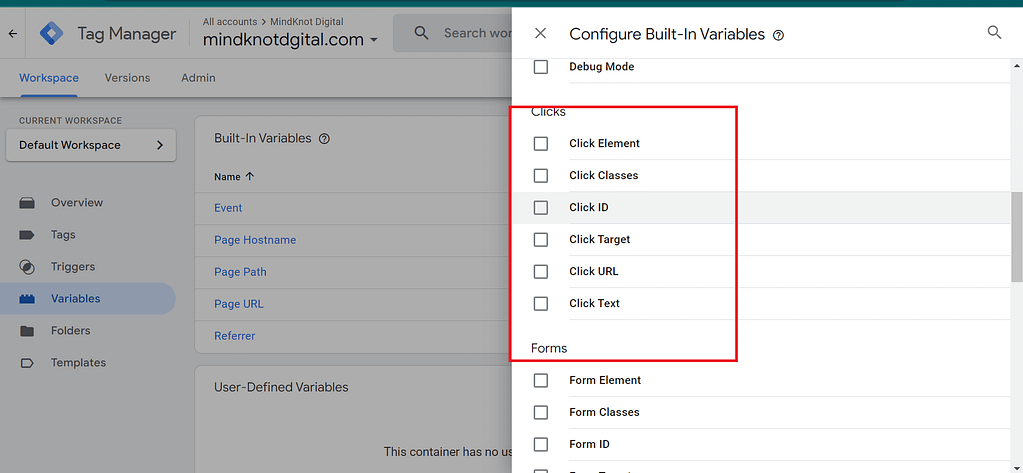Enable the Debug Mode checkbox
Image resolution: width=1023 pixels, height=473 pixels.
pyautogui.click(x=541, y=67)
